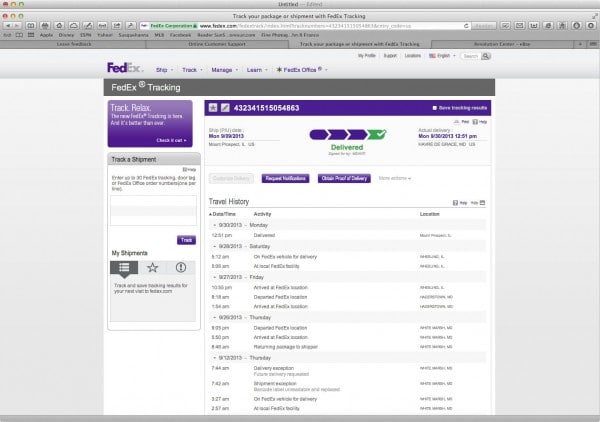Click the search magnifier icon on the FedEx page
This screenshot has height=422, width=600.
click(x=486, y=56)
